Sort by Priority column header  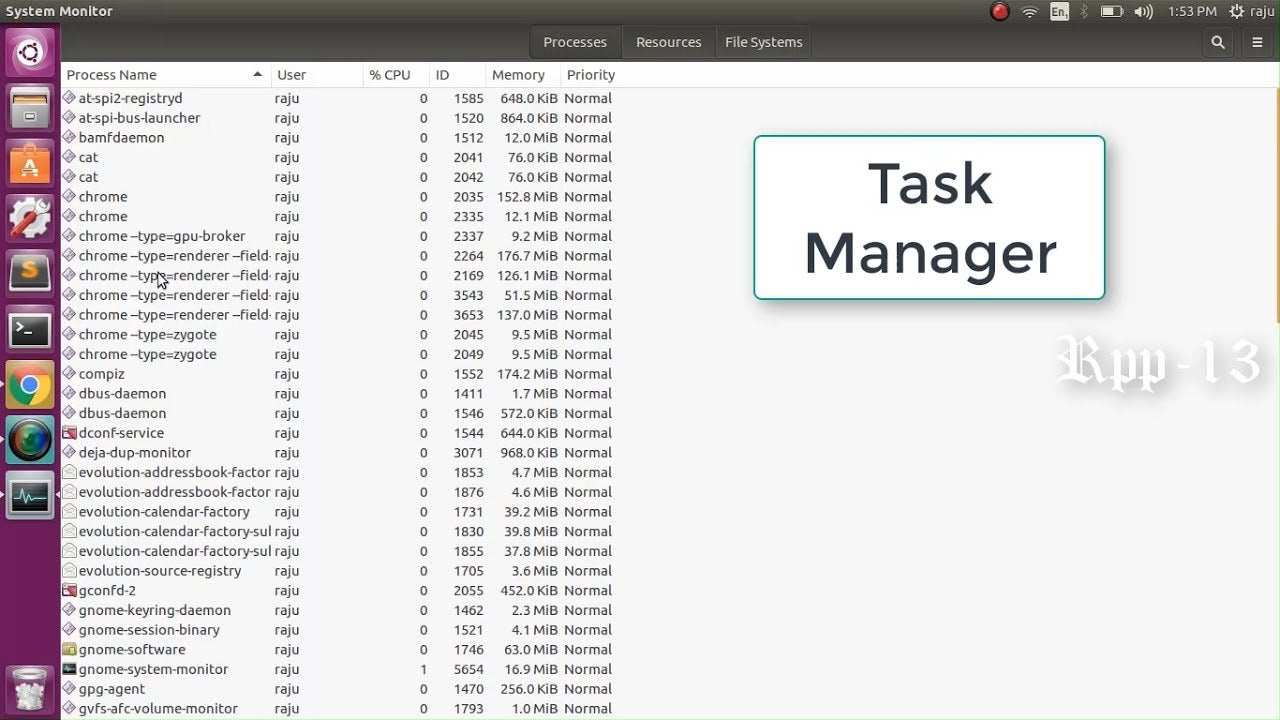(x=591, y=75)
